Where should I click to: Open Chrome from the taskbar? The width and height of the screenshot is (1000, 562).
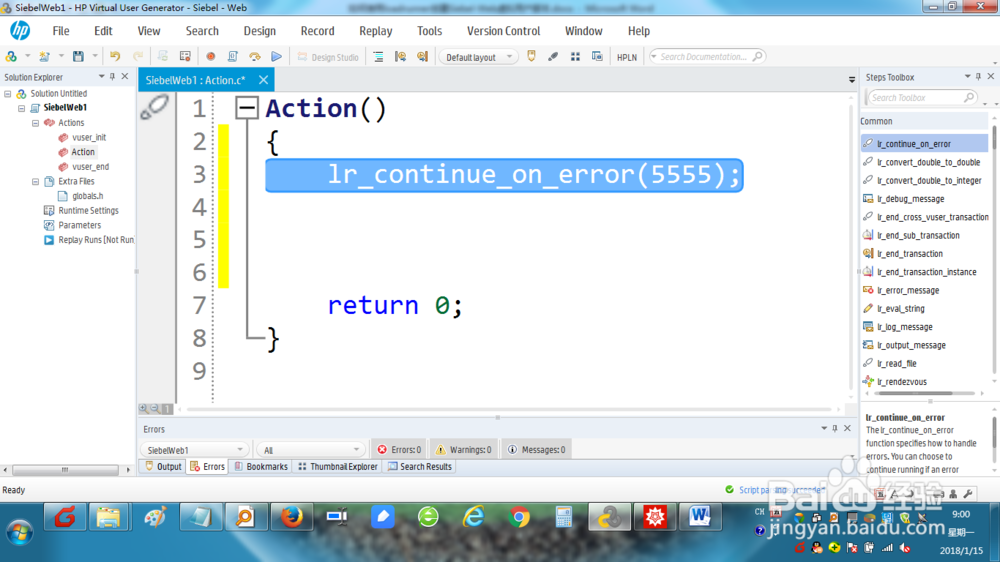519,517
